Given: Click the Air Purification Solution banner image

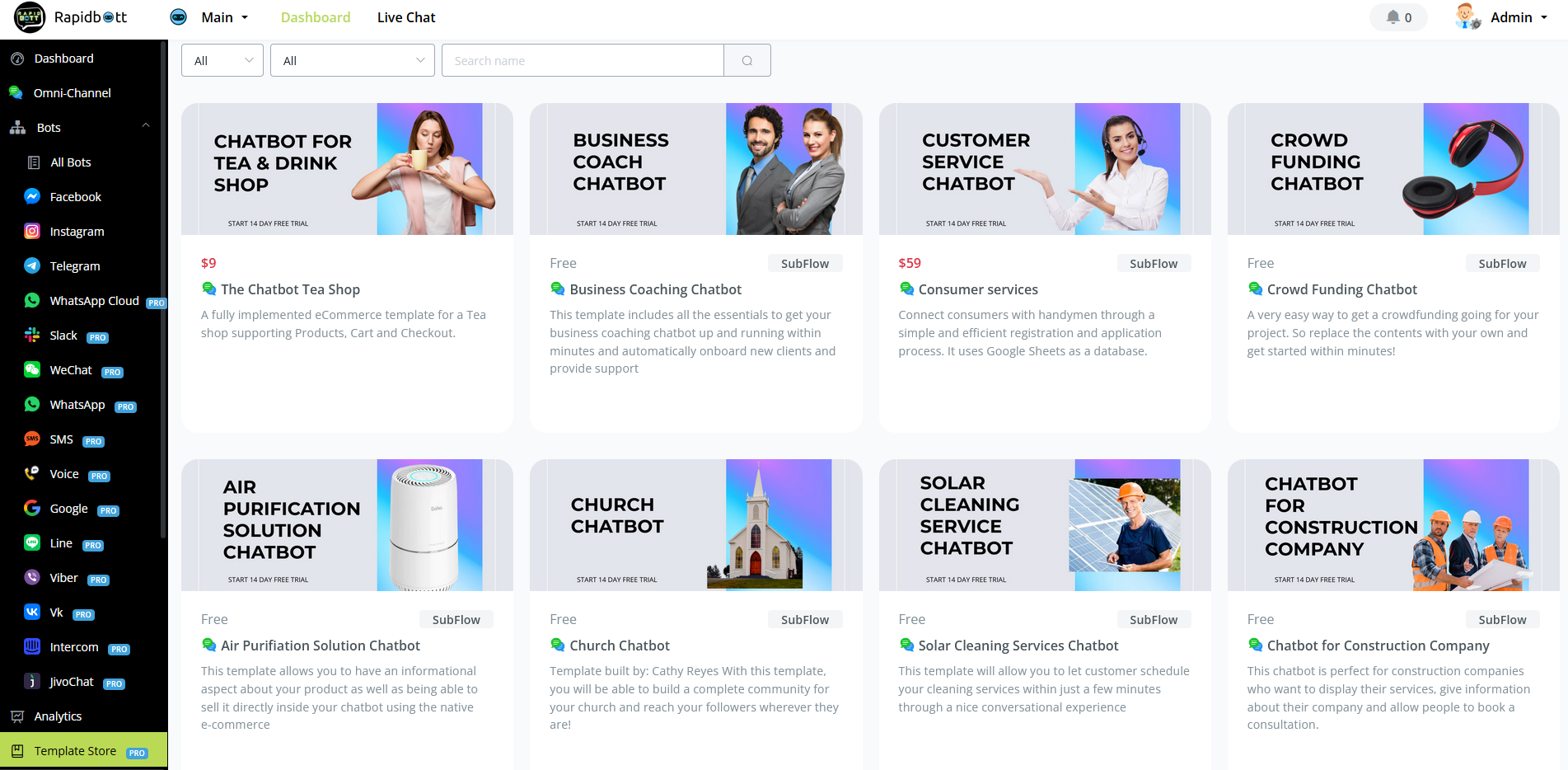Looking at the screenshot, I should coord(347,525).
